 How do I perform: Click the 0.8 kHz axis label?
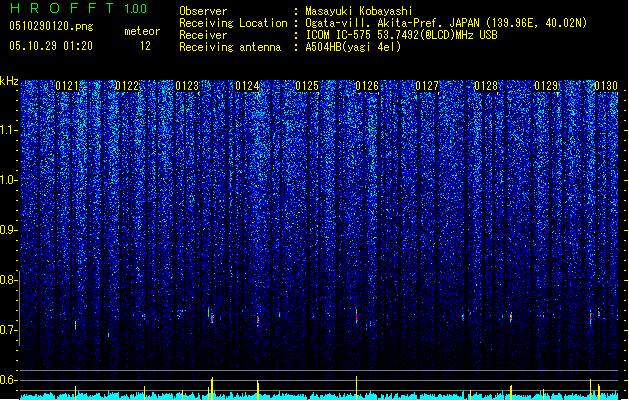point(9,280)
